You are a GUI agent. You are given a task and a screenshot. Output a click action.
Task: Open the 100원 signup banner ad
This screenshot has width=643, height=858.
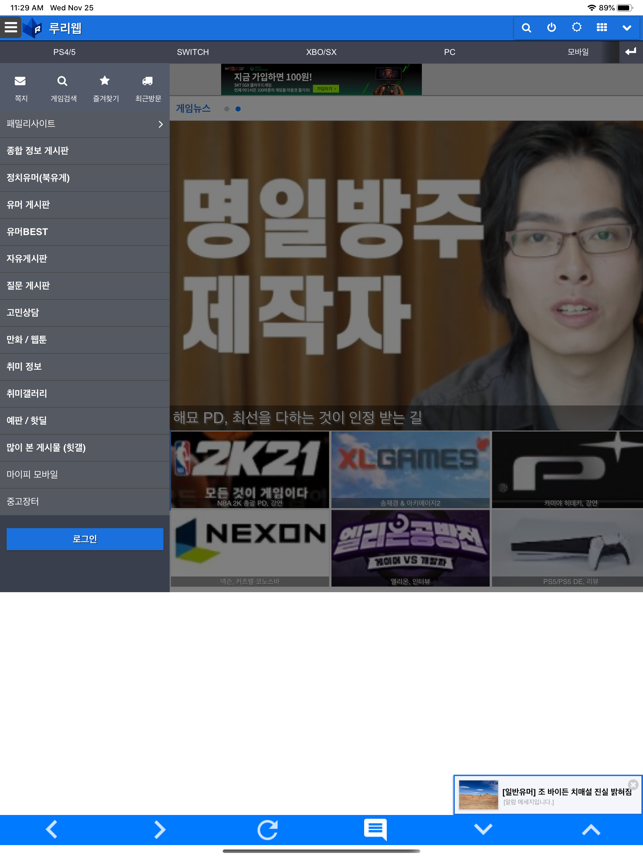[321, 79]
